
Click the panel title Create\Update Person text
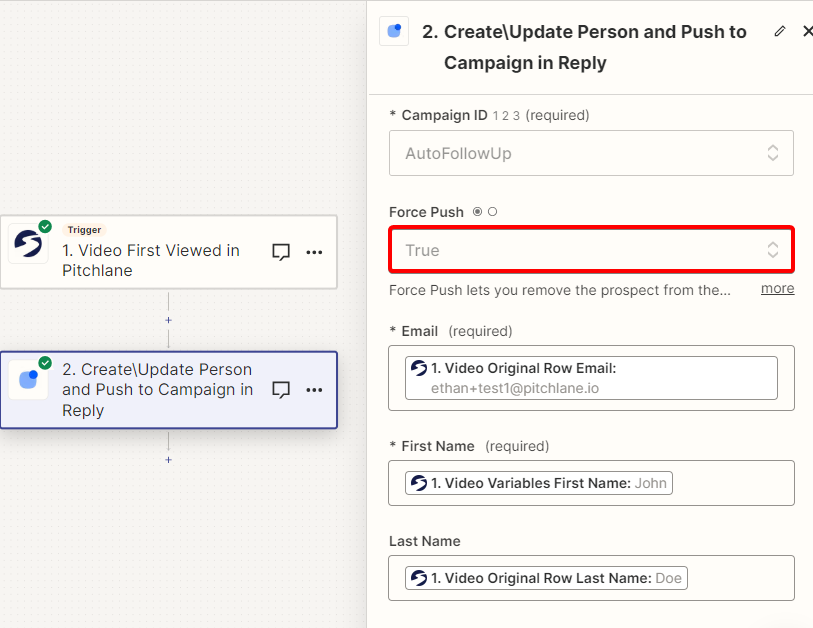[584, 47]
